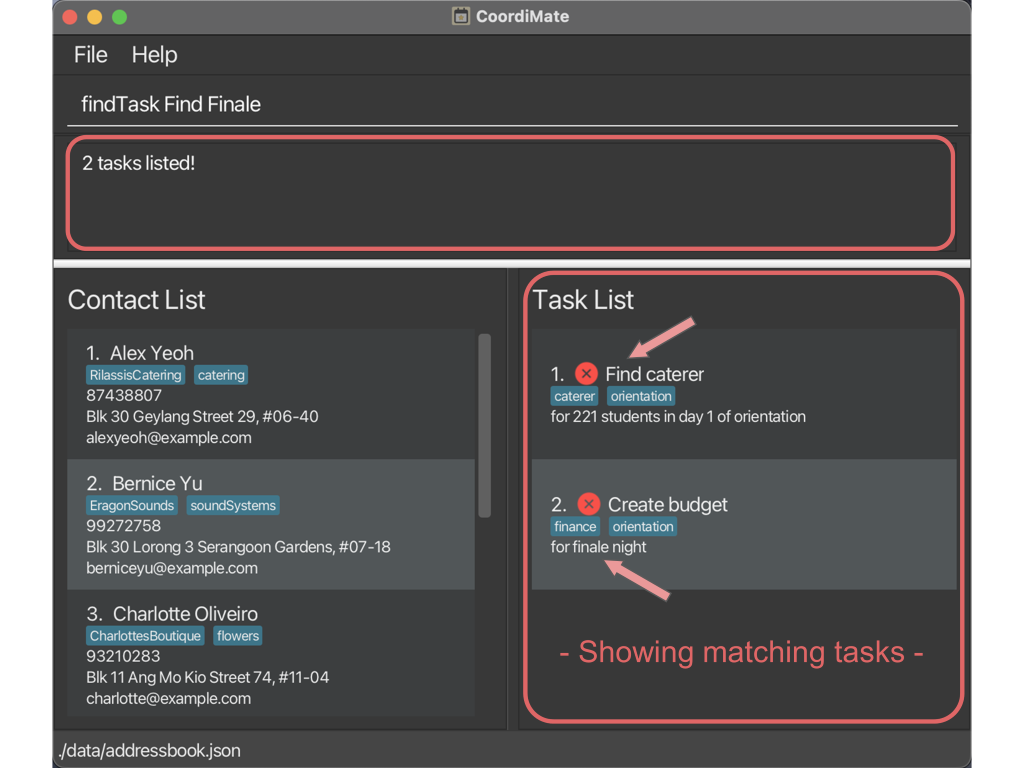Select the Bernice Yu contact entry
This screenshot has width=1024, height=768.
click(x=270, y=525)
